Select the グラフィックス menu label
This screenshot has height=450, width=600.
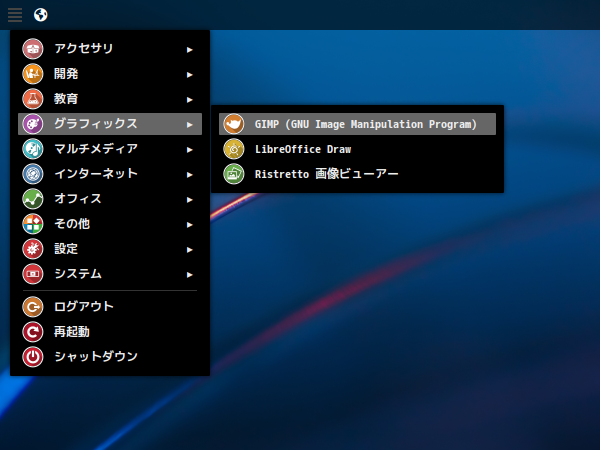(x=96, y=124)
